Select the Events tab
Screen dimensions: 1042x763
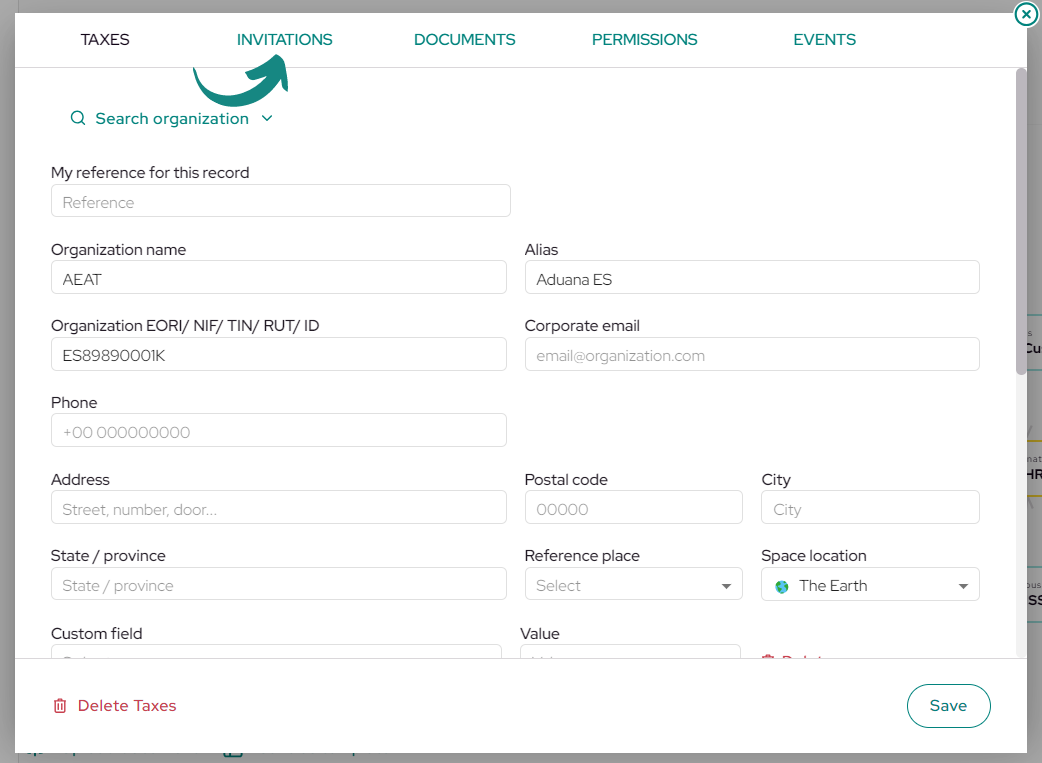coord(825,40)
